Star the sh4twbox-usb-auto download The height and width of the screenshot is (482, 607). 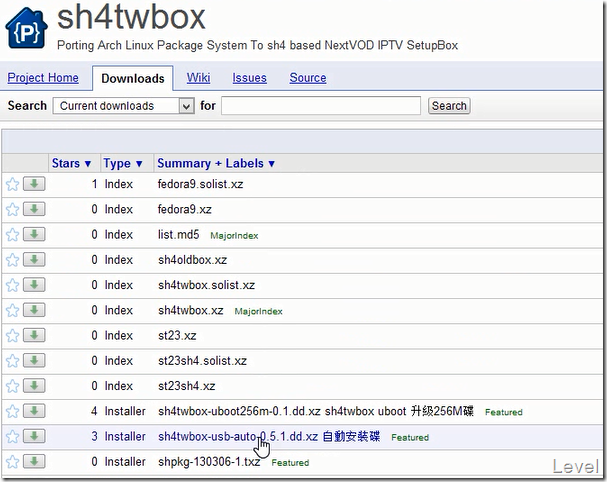point(12,437)
